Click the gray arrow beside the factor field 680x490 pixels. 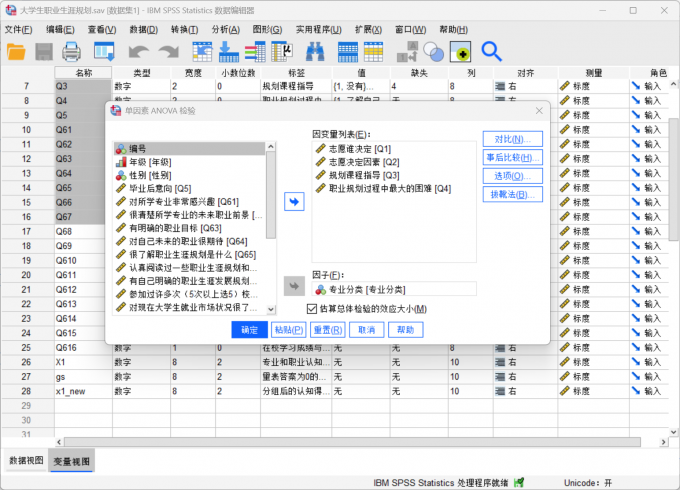point(293,288)
